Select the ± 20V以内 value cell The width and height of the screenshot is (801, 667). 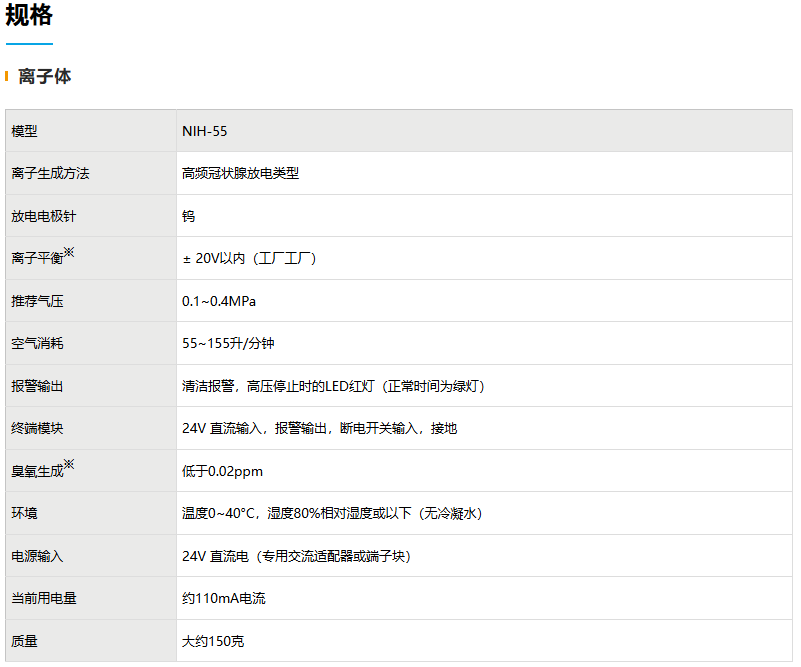click(249, 258)
